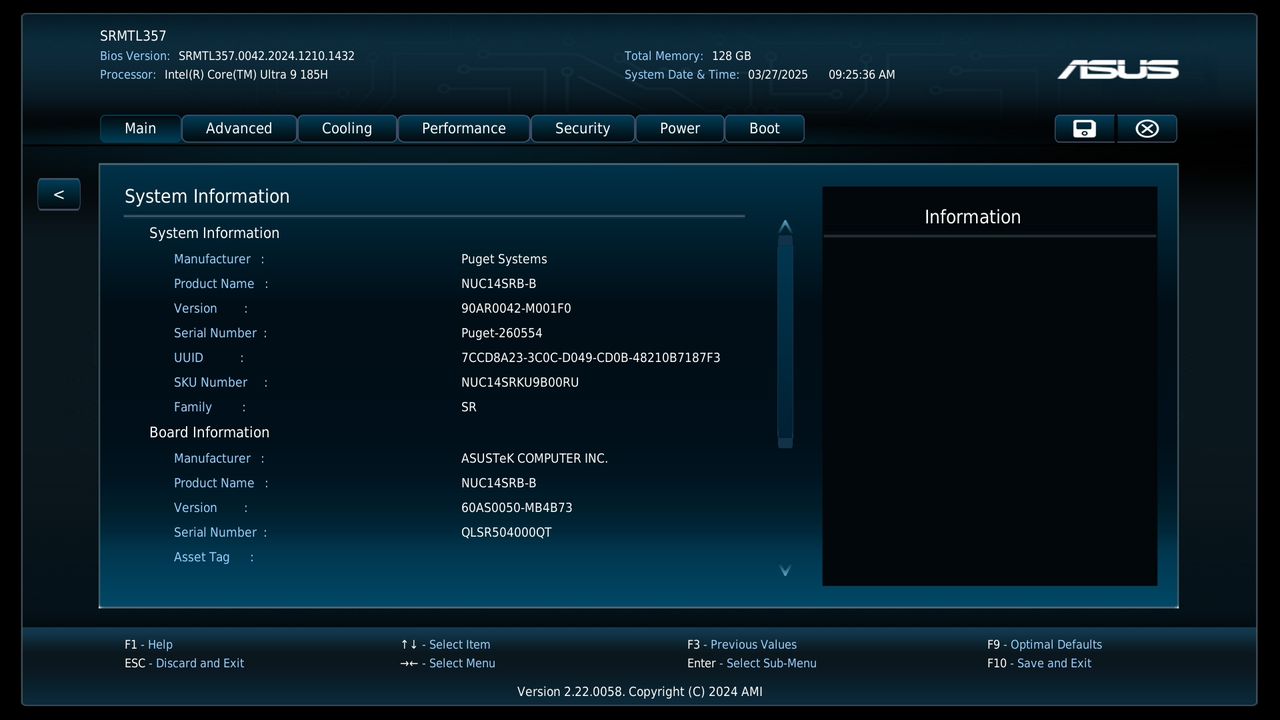
Task: Click the UUID label
Action: click(x=189, y=358)
